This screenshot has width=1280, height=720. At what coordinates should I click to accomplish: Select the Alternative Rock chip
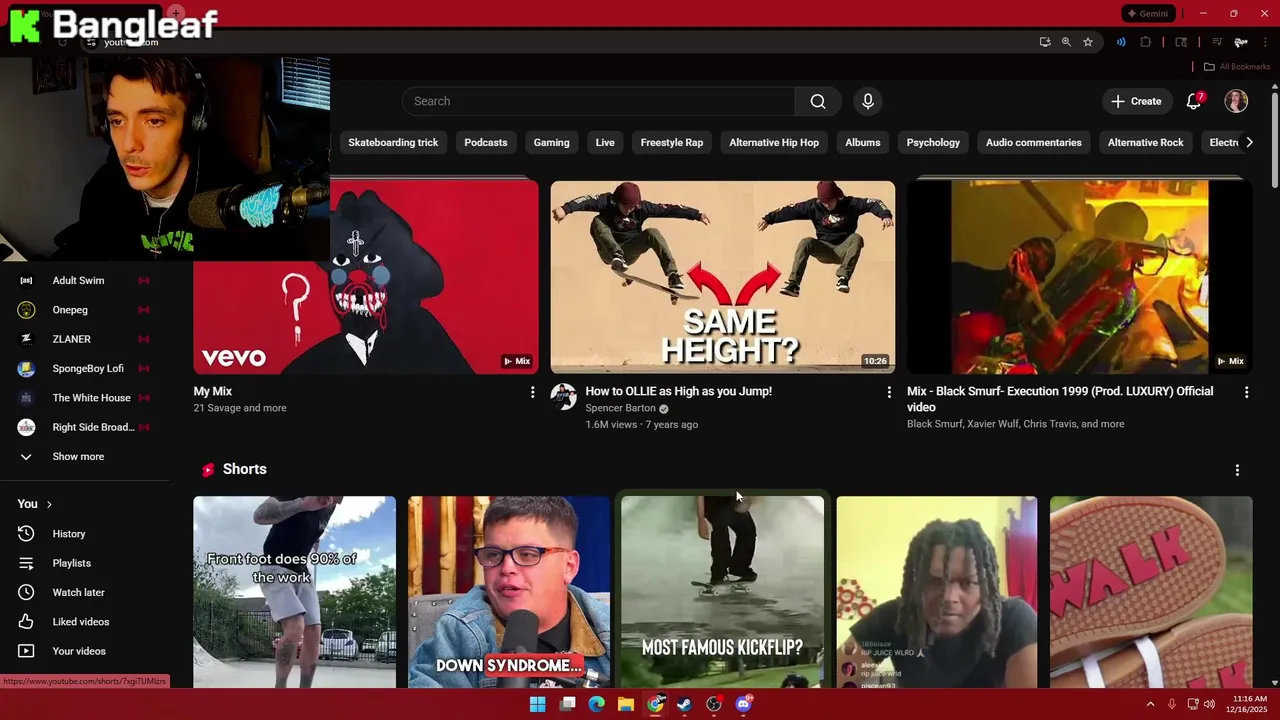tap(1146, 142)
